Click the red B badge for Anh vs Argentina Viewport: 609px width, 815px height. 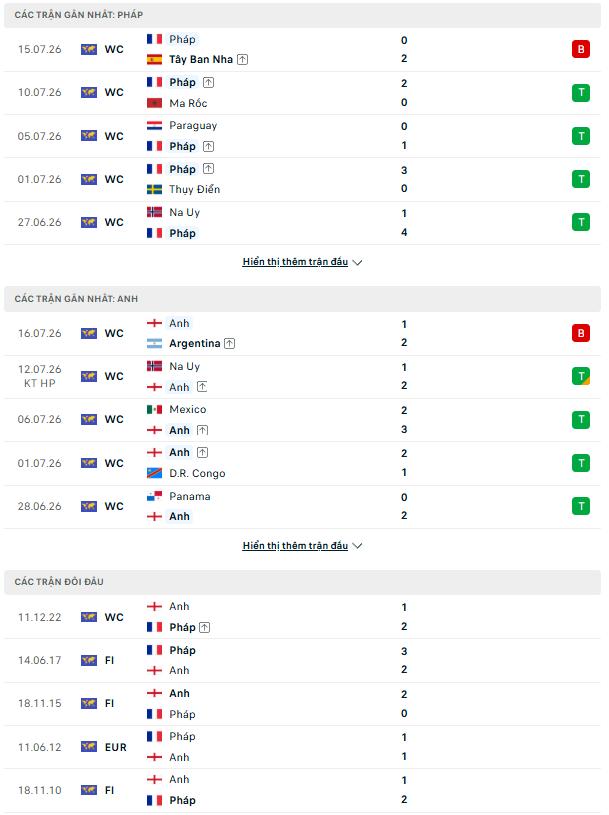click(580, 333)
